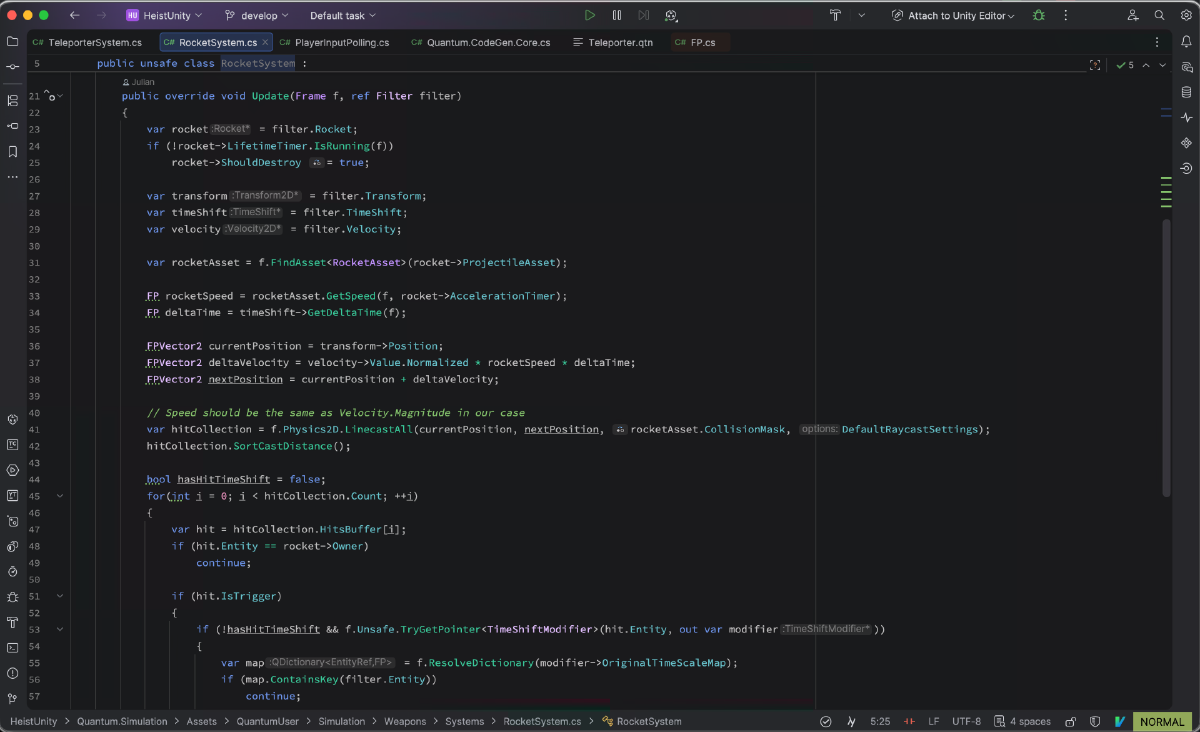This screenshot has height=732, width=1200.
Task: Click the green Debug bug icon
Action: [x=1039, y=16]
